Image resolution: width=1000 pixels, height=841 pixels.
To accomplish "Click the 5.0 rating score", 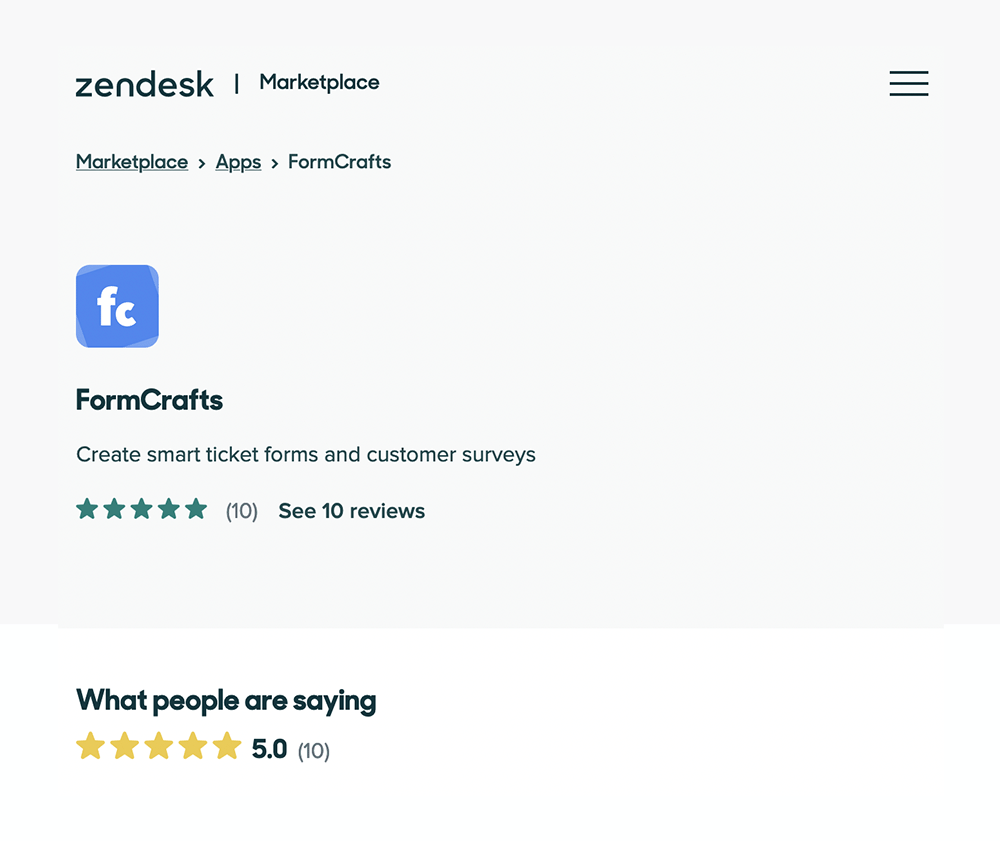I will (x=269, y=749).
